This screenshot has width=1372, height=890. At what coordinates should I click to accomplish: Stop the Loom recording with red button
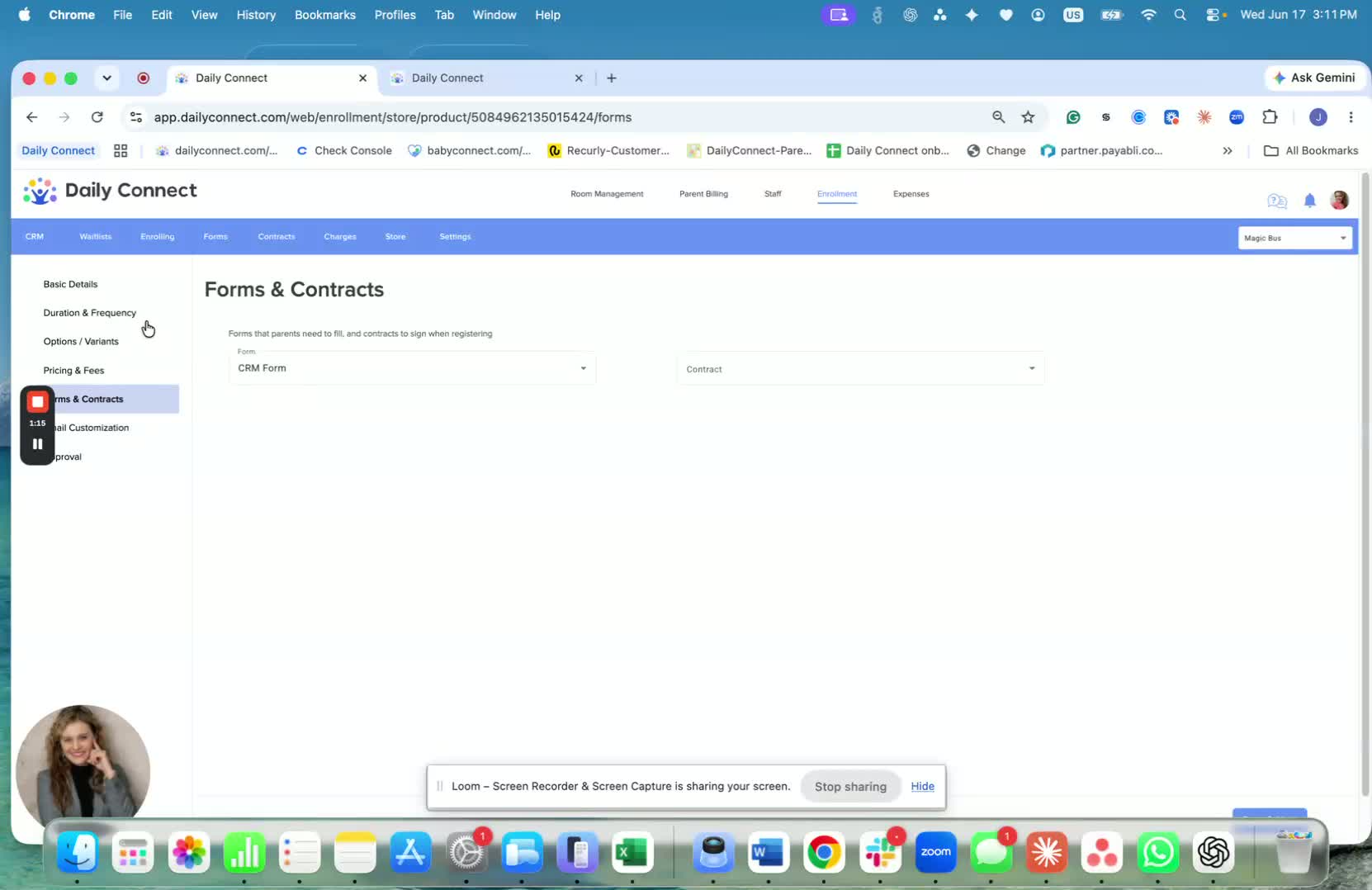(x=37, y=402)
